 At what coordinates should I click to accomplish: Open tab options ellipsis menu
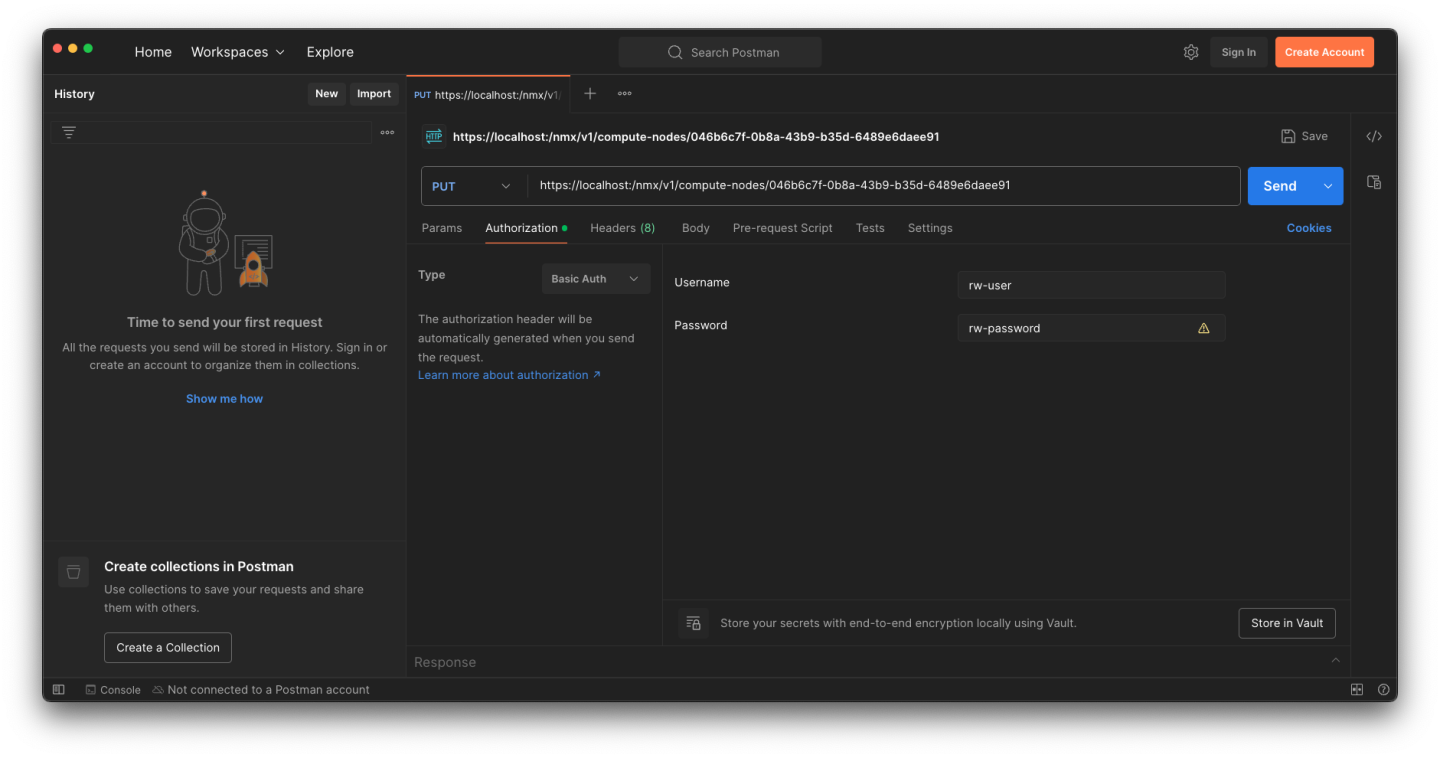tap(624, 93)
